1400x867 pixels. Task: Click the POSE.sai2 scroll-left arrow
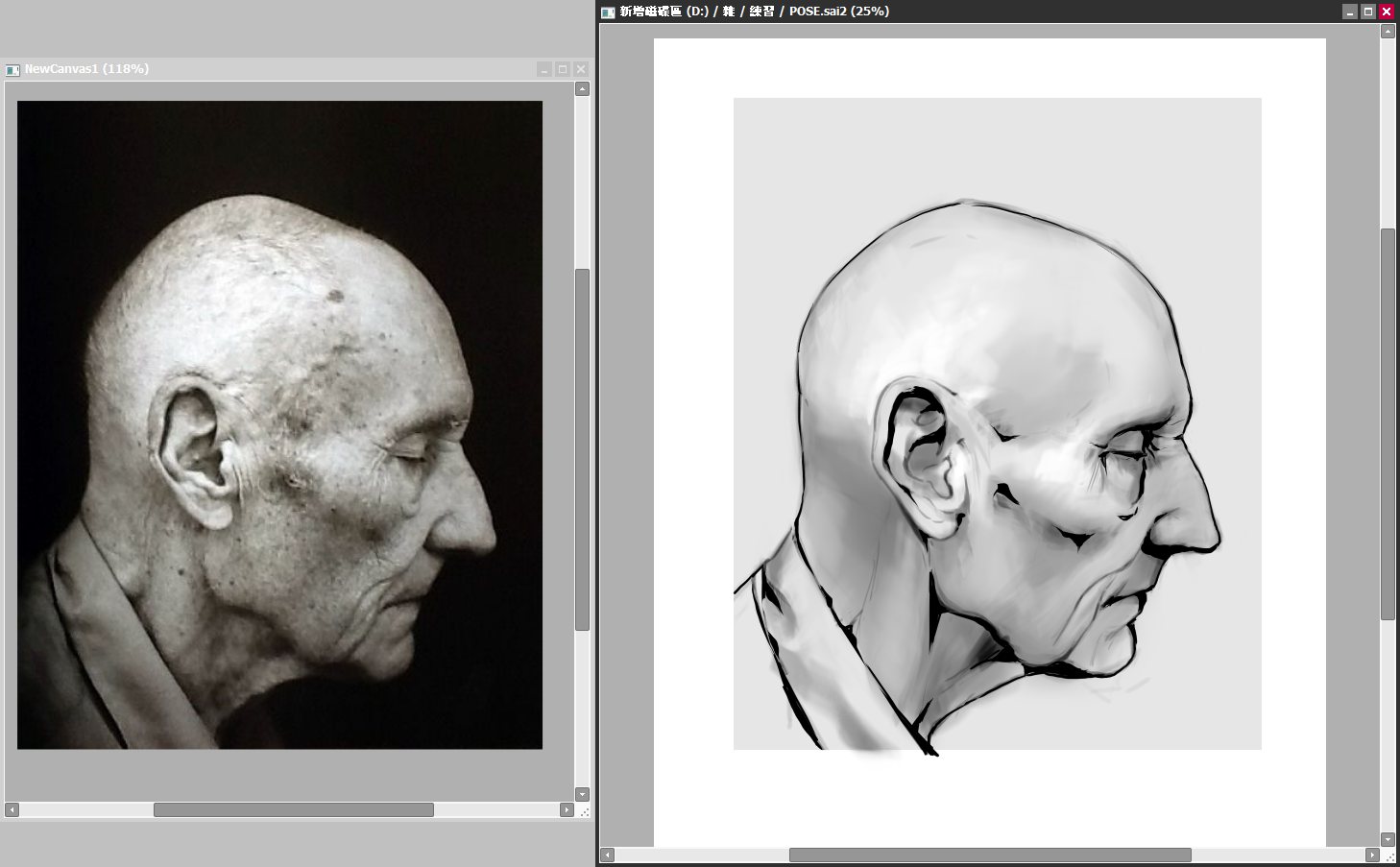click(x=607, y=855)
